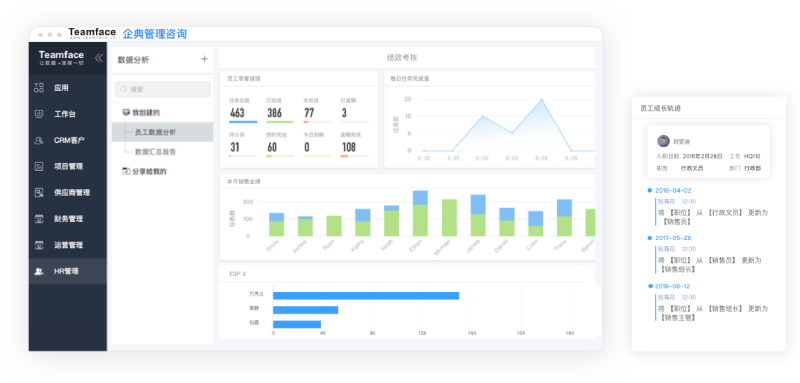Click the 每日任务完成量 chart title

(410, 79)
